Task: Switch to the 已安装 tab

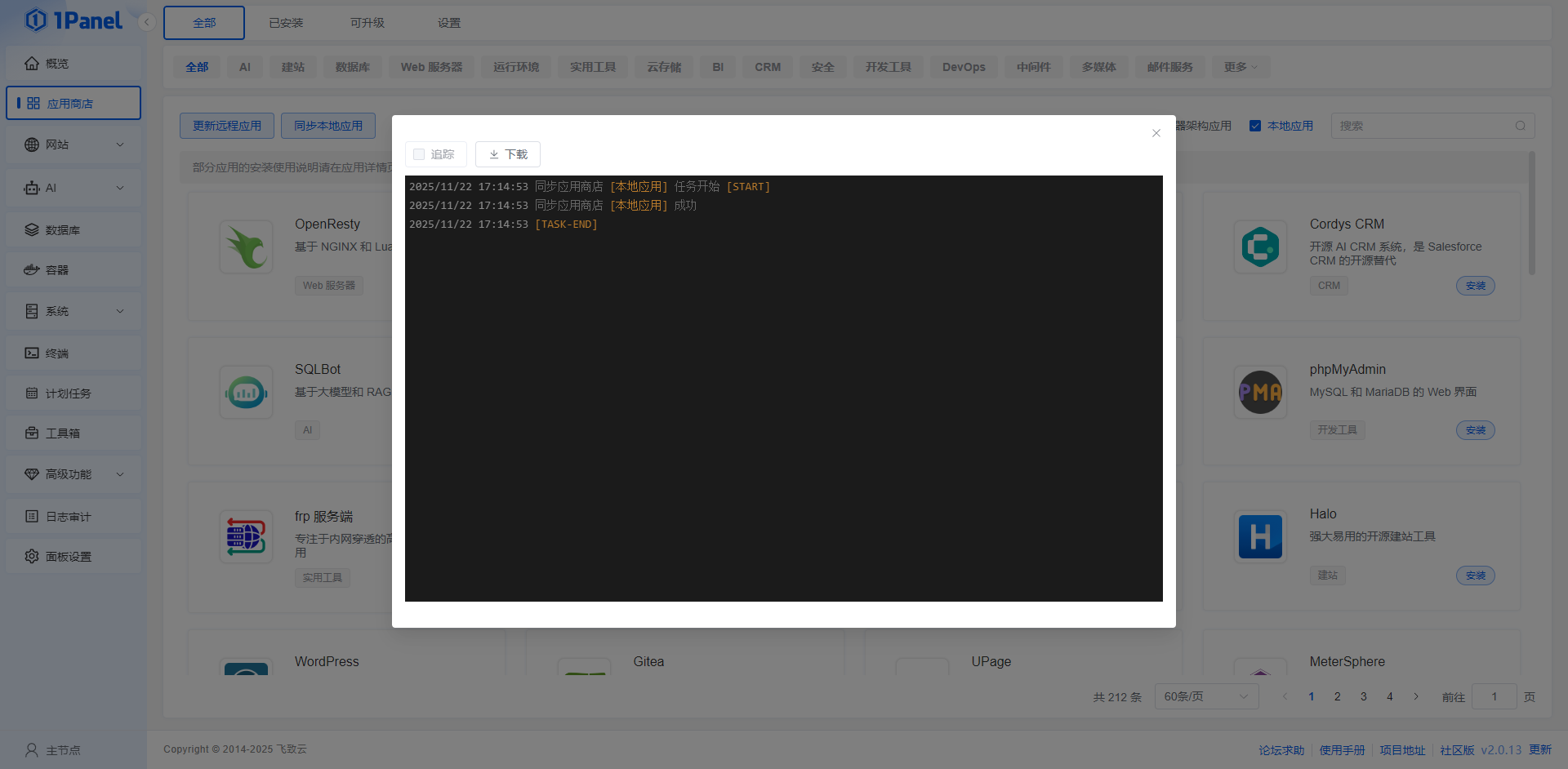Action: 286,23
